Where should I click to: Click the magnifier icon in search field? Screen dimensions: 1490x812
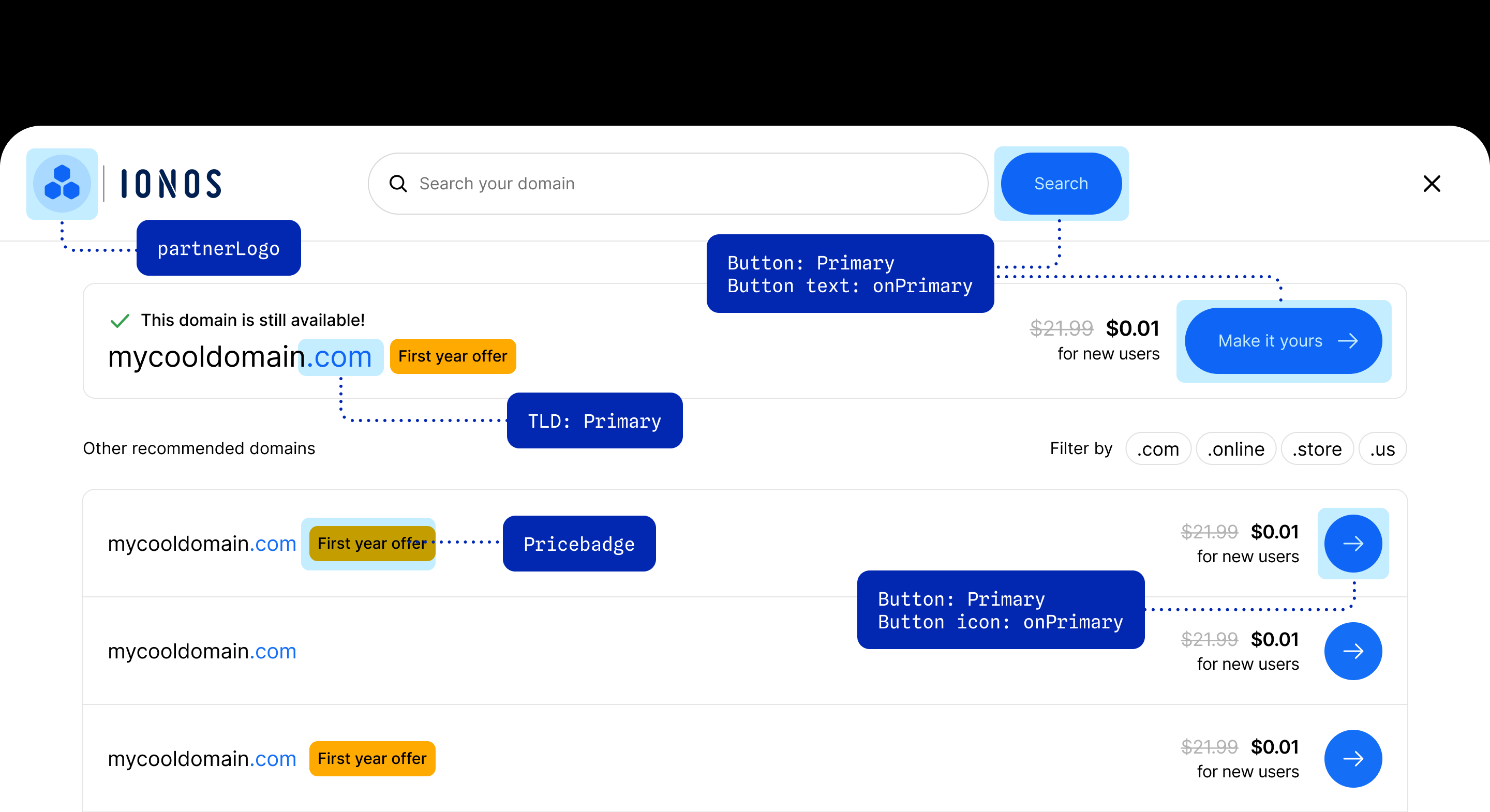[398, 183]
